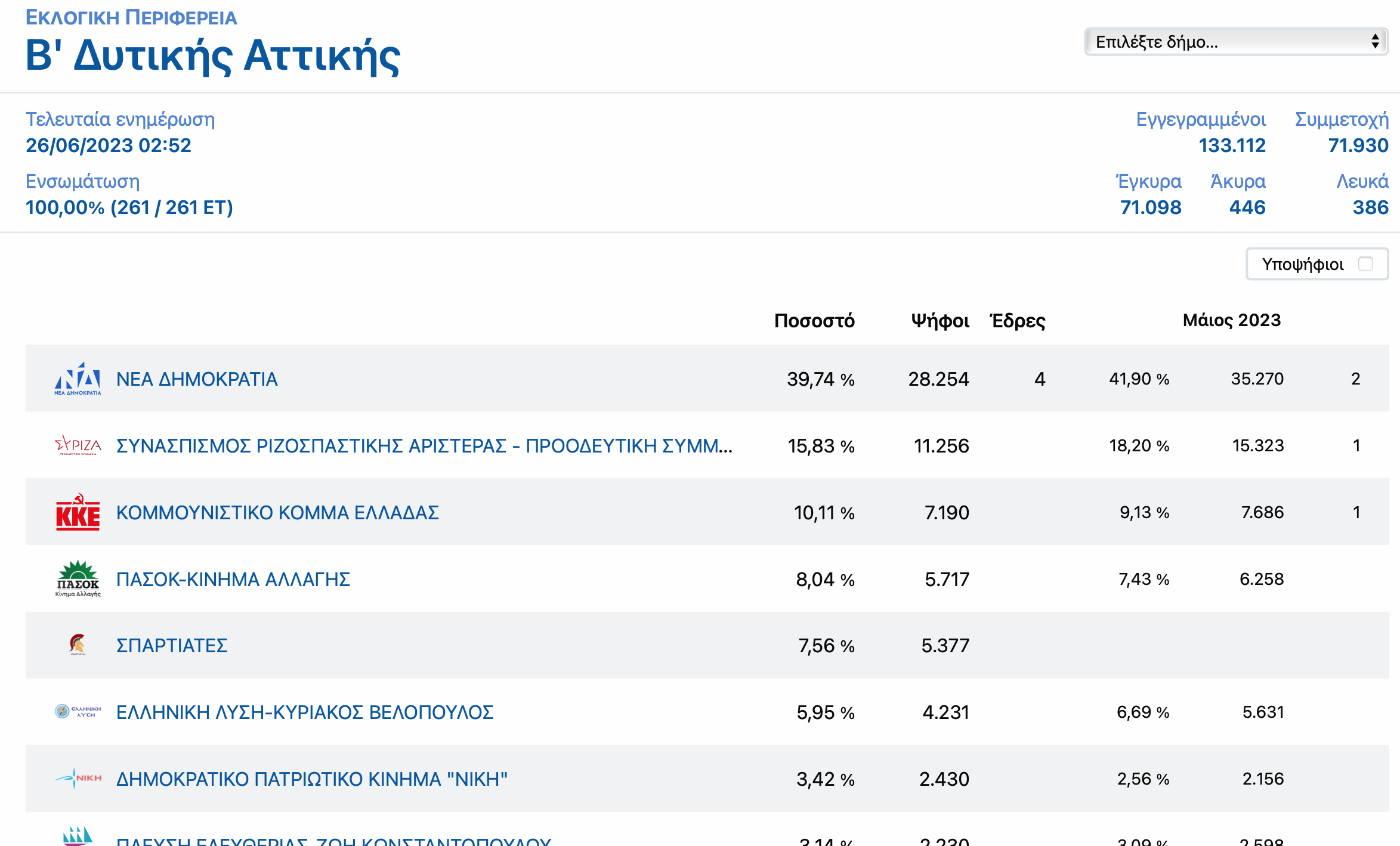This screenshot has width=1400, height=846.
Task: Open the Επιλέξτε δήμο dropdown
Action: (1236, 42)
